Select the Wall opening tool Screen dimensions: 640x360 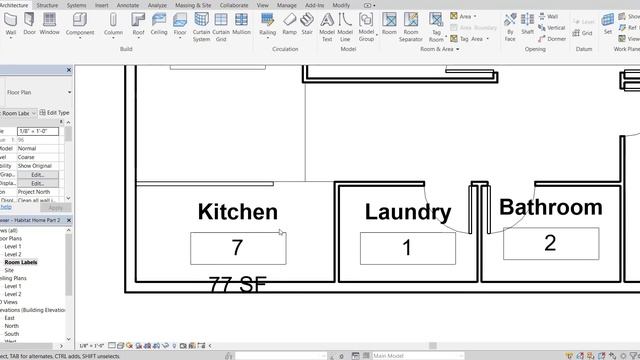[548, 16]
